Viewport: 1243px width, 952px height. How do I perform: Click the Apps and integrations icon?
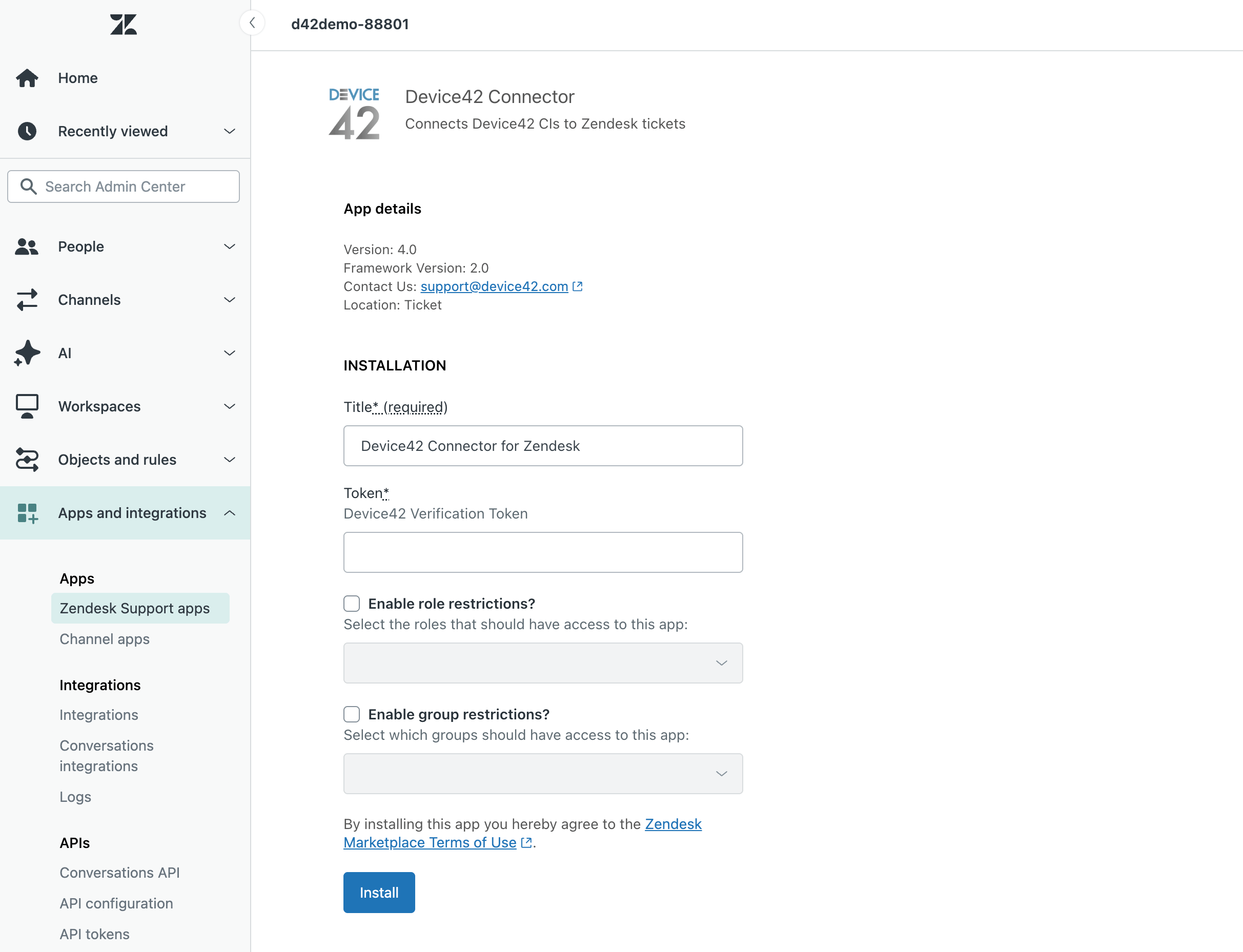(x=27, y=513)
